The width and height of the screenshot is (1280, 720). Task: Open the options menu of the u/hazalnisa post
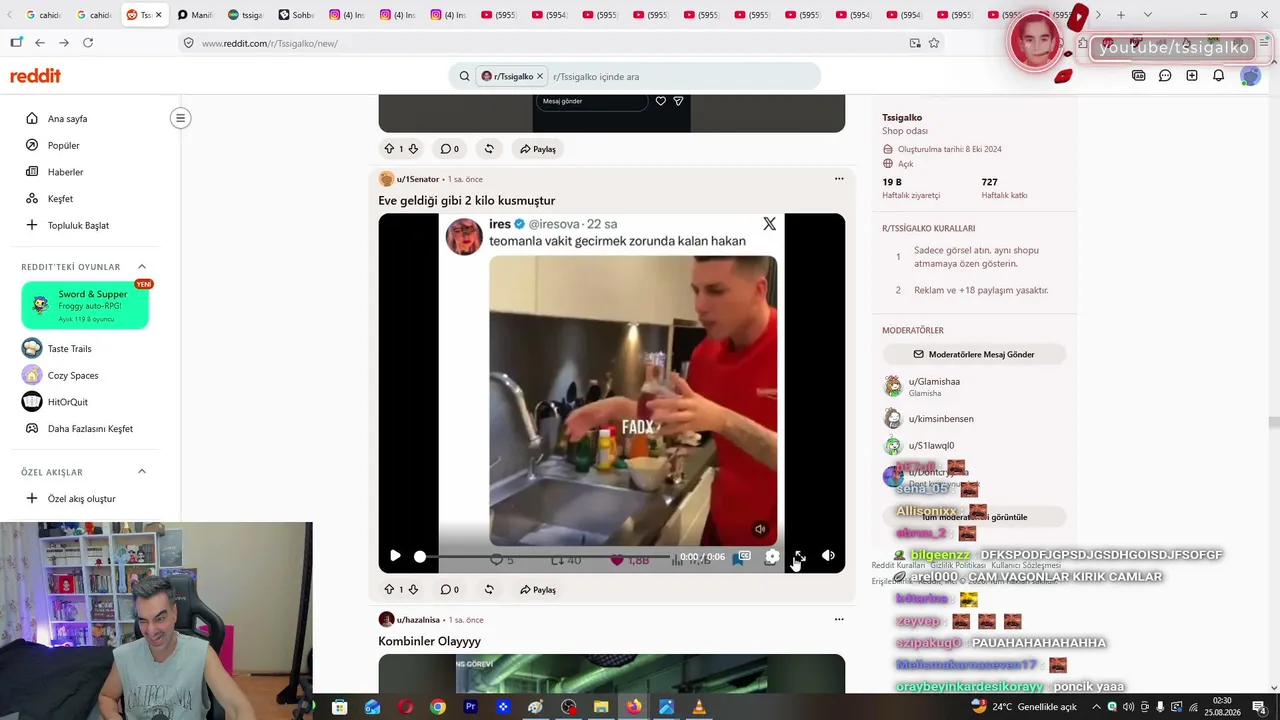(x=839, y=619)
